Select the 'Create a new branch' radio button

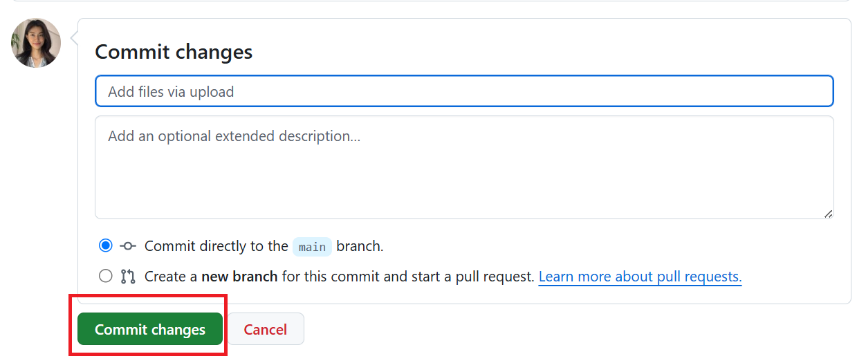pyautogui.click(x=105, y=276)
